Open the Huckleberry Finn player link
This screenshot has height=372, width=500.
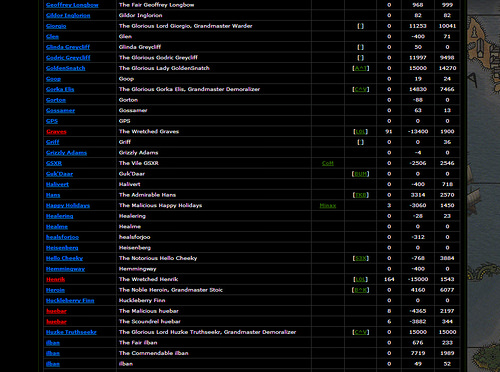coord(70,301)
